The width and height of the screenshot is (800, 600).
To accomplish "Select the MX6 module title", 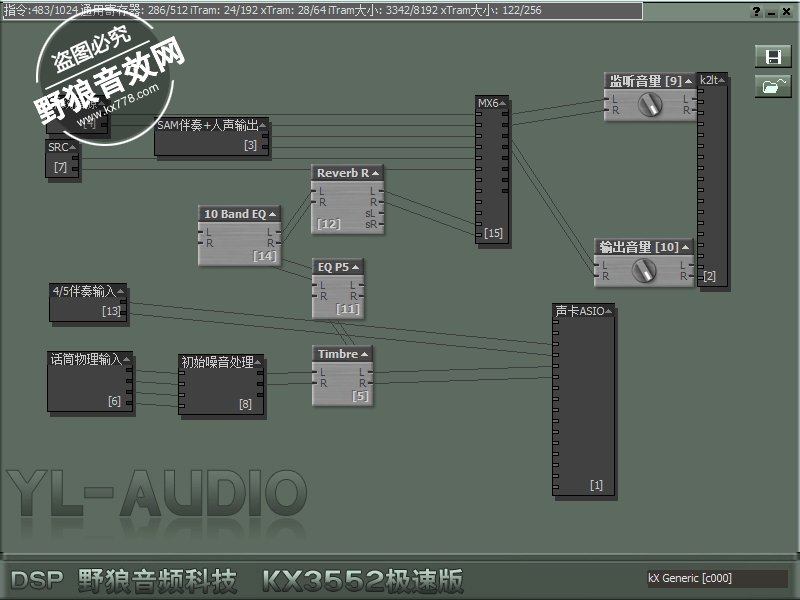I will click(x=488, y=103).
